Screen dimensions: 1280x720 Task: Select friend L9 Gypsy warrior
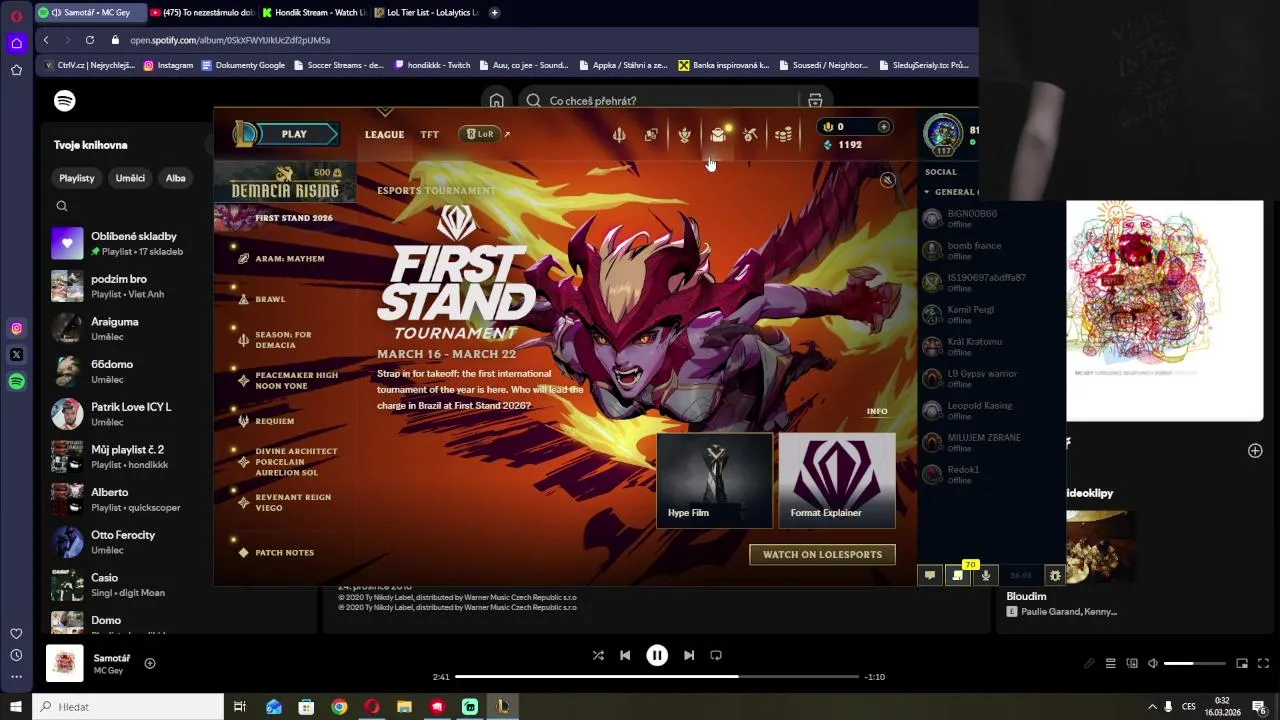990,378
